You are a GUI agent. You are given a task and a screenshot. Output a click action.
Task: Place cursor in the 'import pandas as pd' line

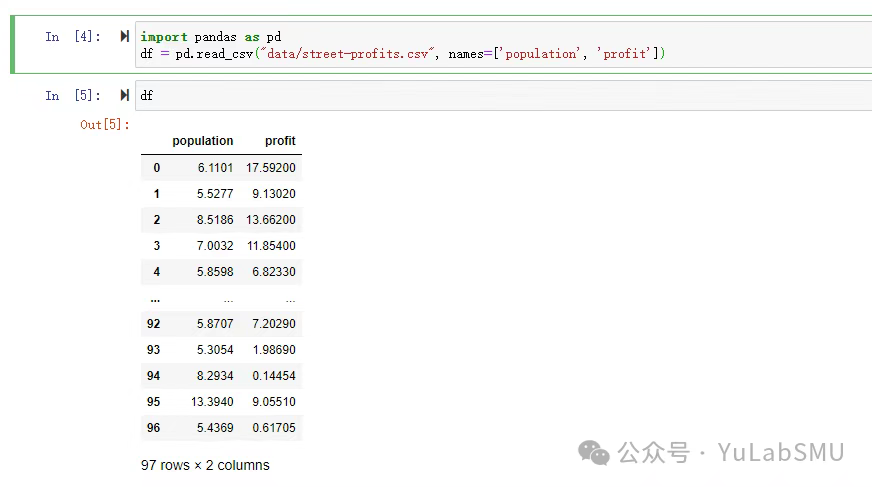click(x=210, y=37)
